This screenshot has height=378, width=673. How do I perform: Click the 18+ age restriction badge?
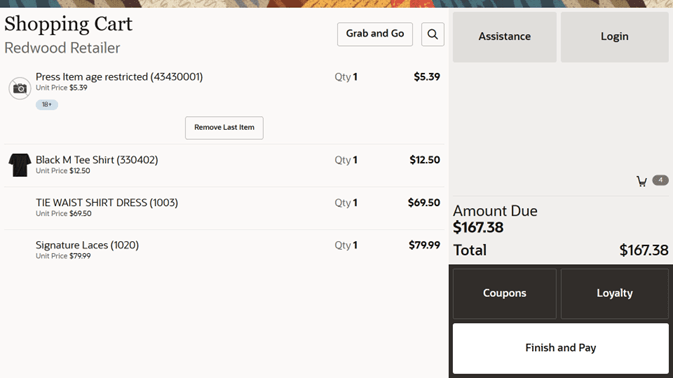pyautogui.click(x=47, y=104)
